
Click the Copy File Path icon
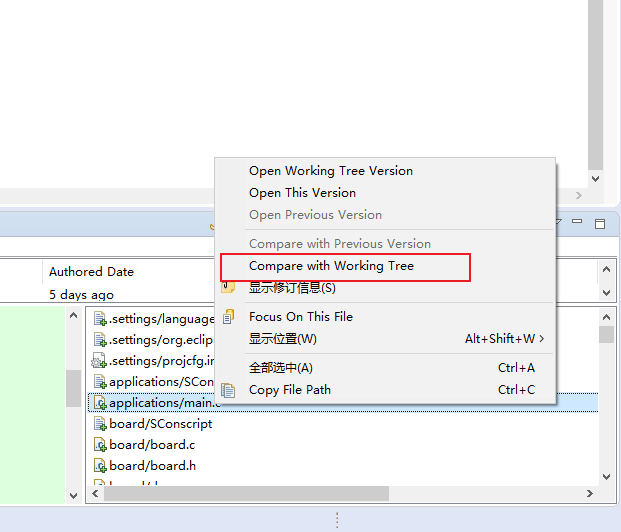pos(228,390)
